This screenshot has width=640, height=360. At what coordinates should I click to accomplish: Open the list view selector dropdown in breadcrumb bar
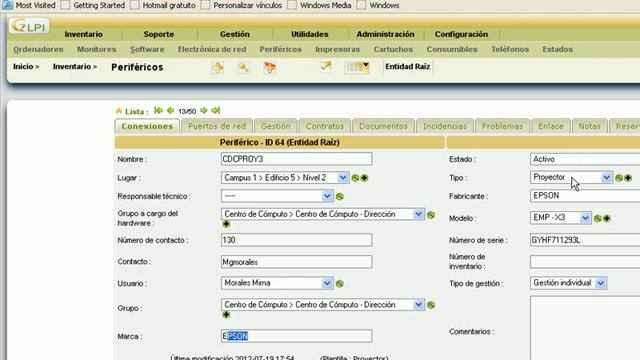357,67
